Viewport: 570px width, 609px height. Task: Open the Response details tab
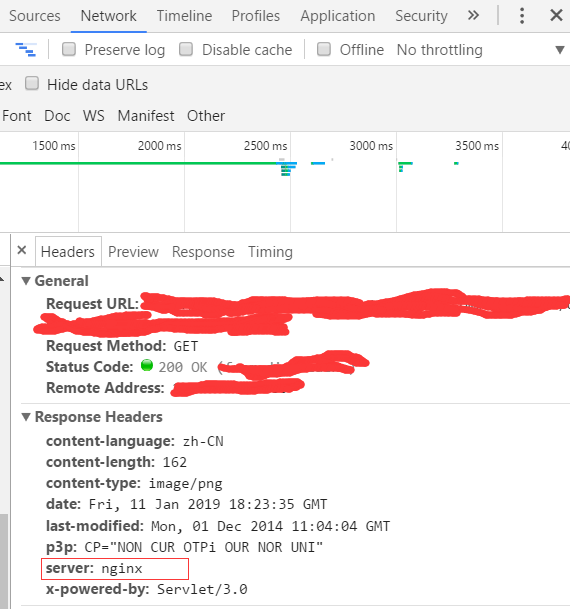203,252
